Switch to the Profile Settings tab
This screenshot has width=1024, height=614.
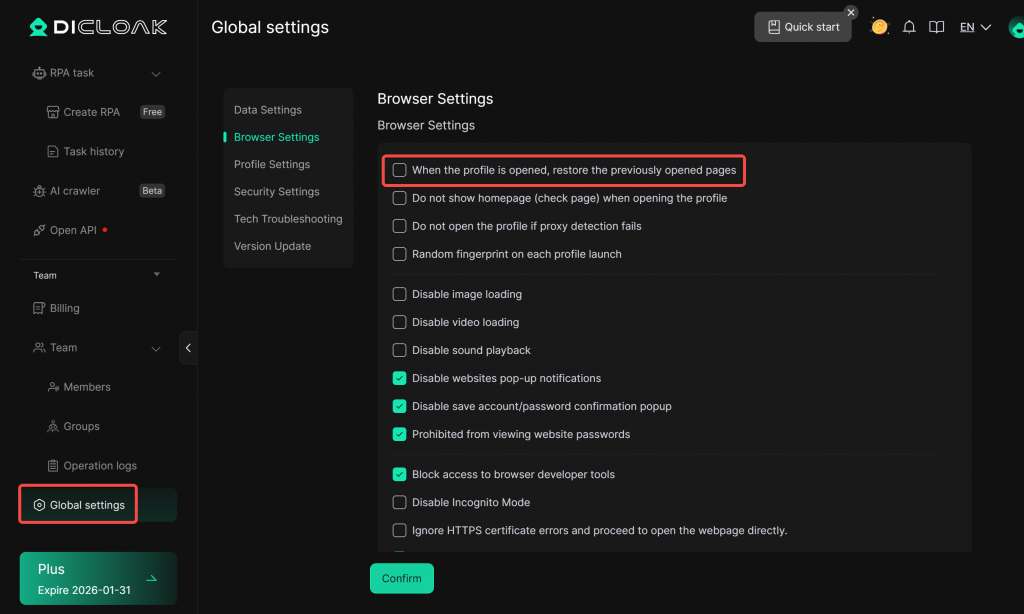pyautogui.click(x=272, y=164)
